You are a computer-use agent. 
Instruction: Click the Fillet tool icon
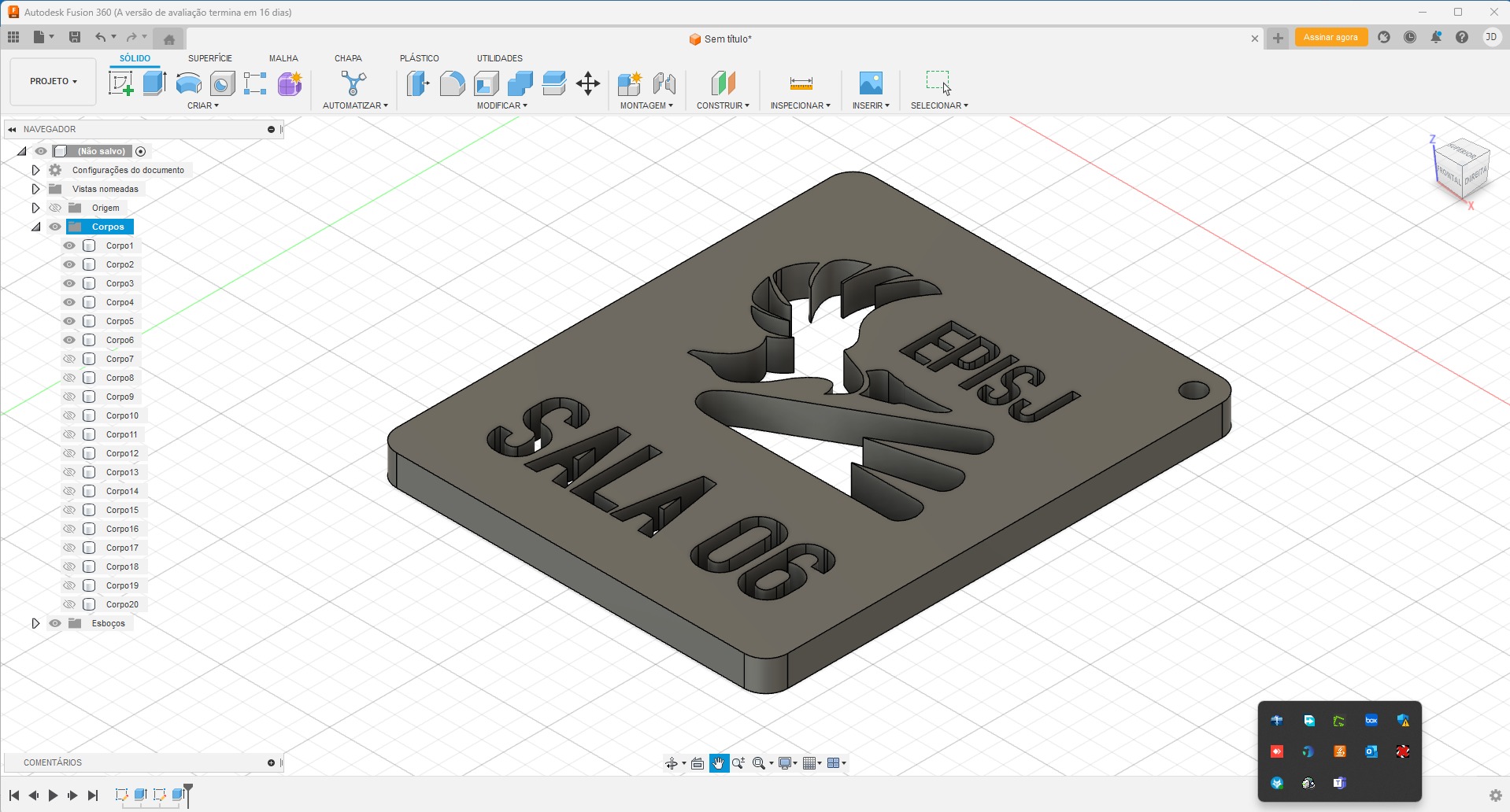click(x=452, y=83)
